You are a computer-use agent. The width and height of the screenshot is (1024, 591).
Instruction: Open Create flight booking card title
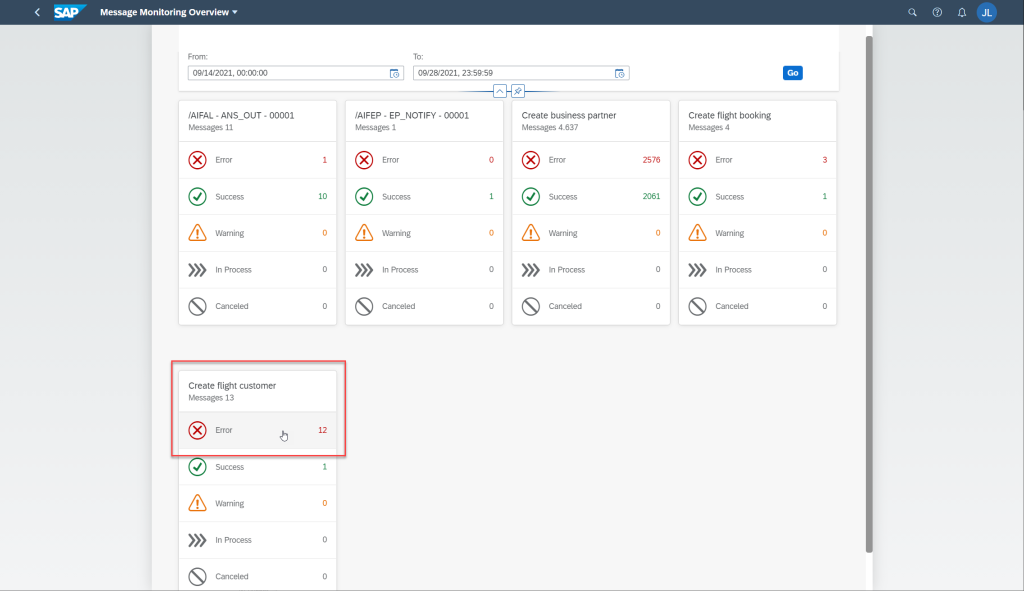point(729,115)
